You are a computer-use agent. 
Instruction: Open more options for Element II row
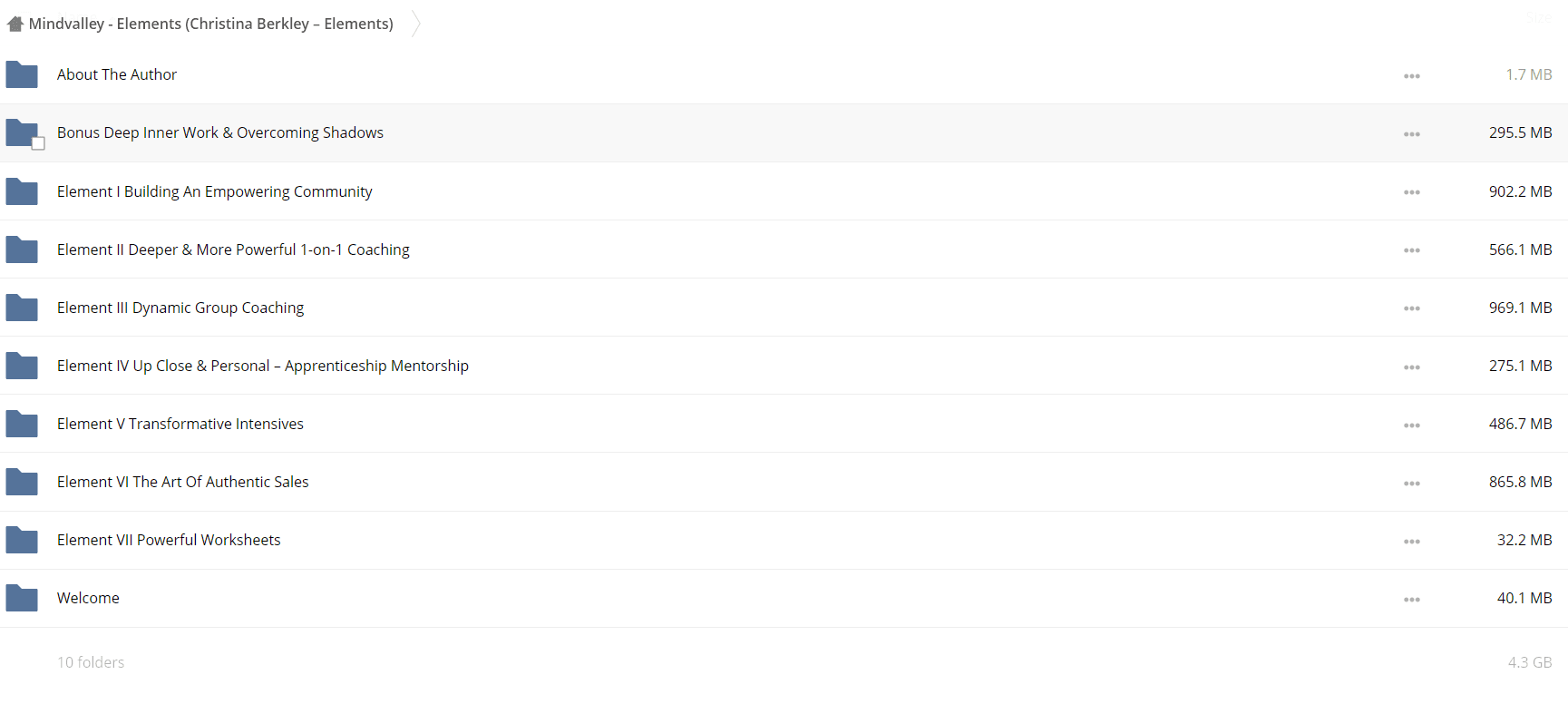pyautogui.click(x=1412, y=250)
